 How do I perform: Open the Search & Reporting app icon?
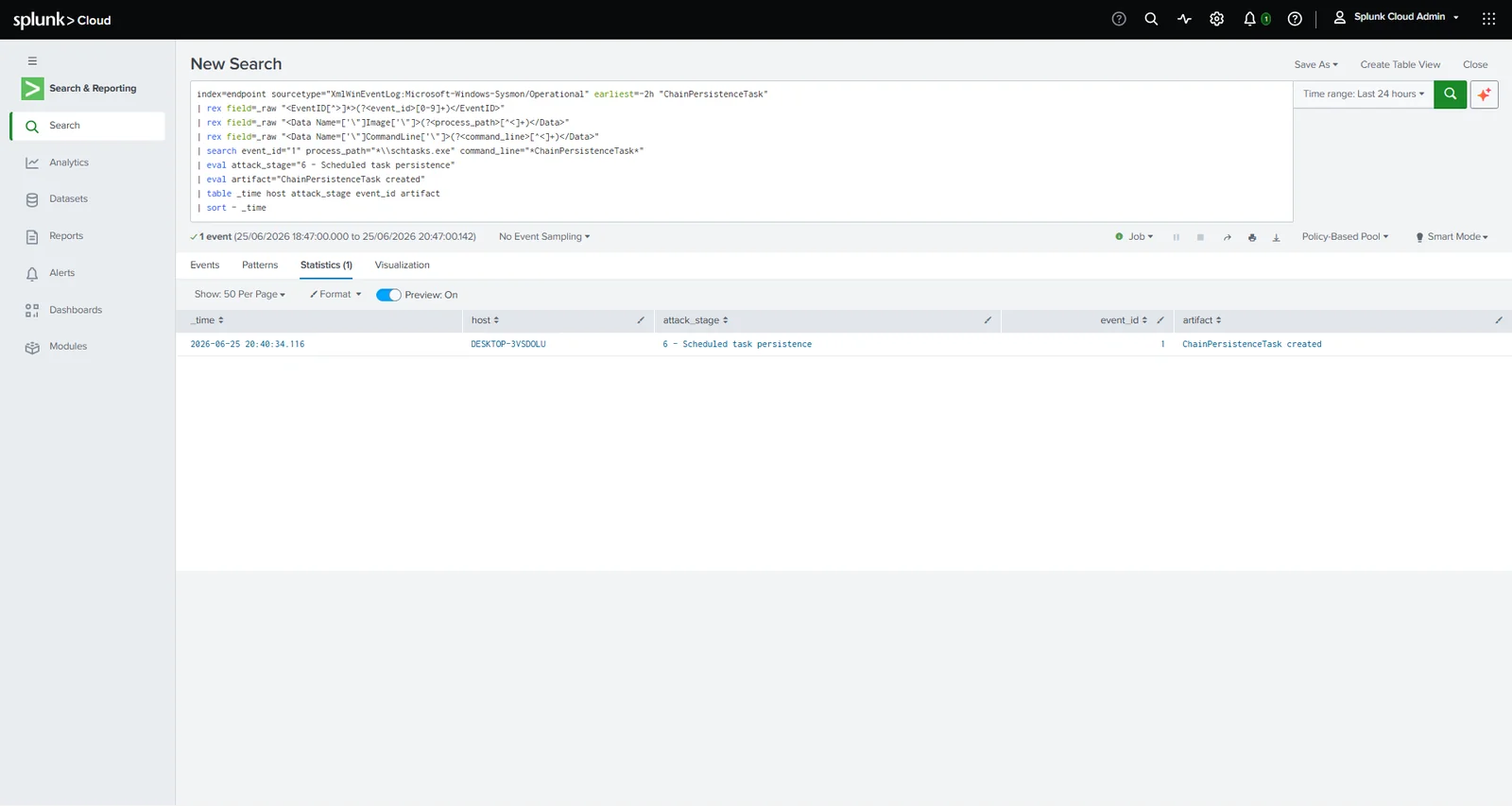coord(32,88)
